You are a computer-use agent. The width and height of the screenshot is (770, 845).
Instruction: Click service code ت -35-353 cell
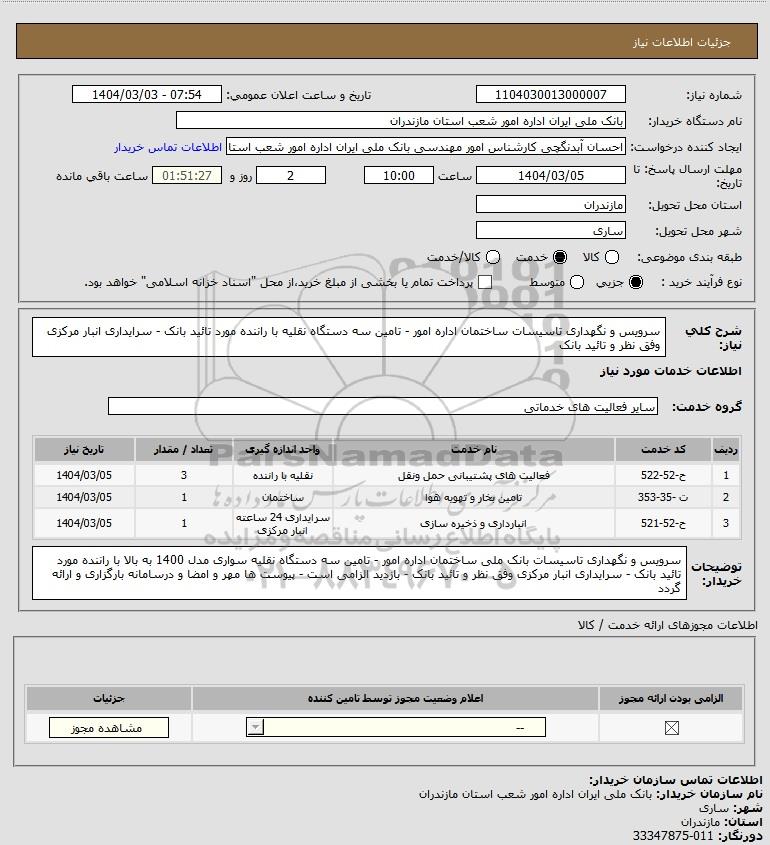point(663,497)
